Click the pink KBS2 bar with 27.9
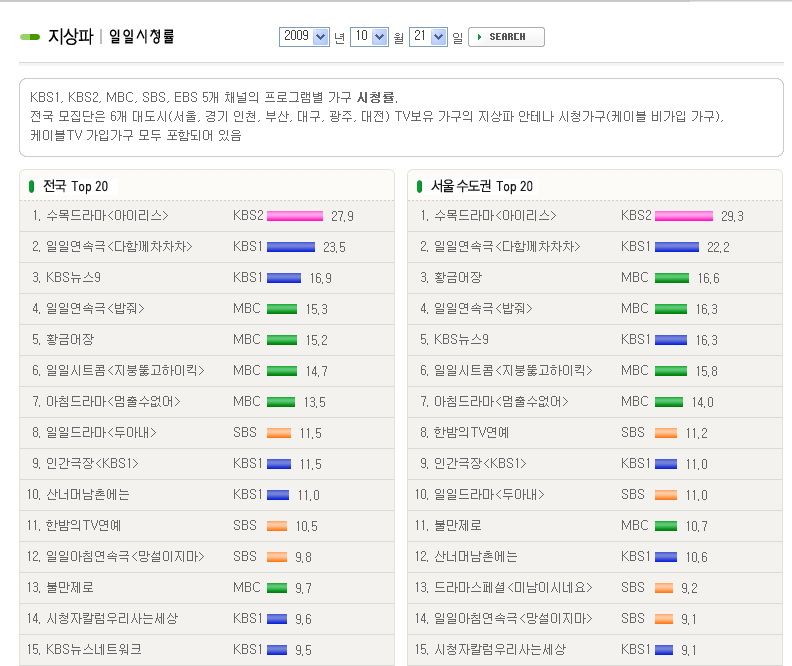Viewport: 792px width, 666px height. 295,216
